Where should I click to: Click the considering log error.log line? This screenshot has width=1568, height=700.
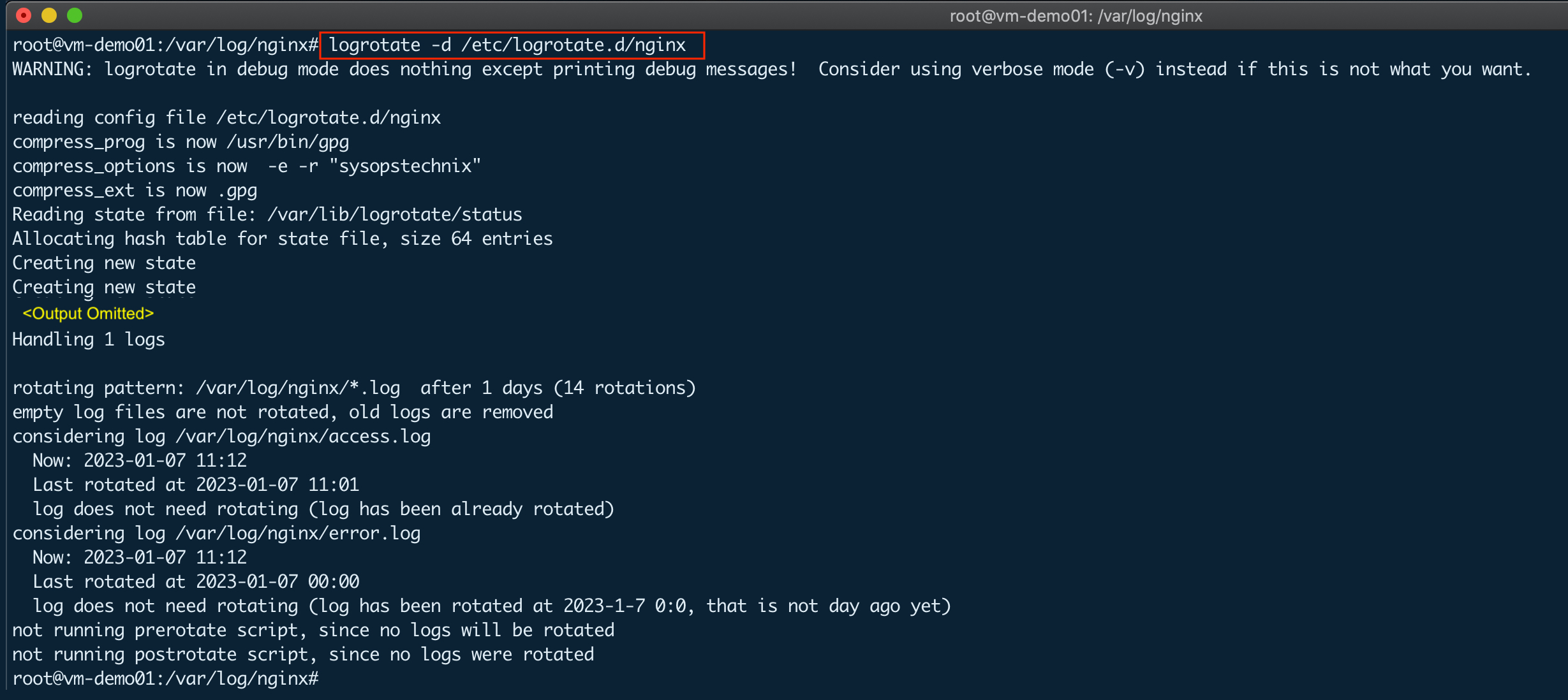click(x=216, y=534)
